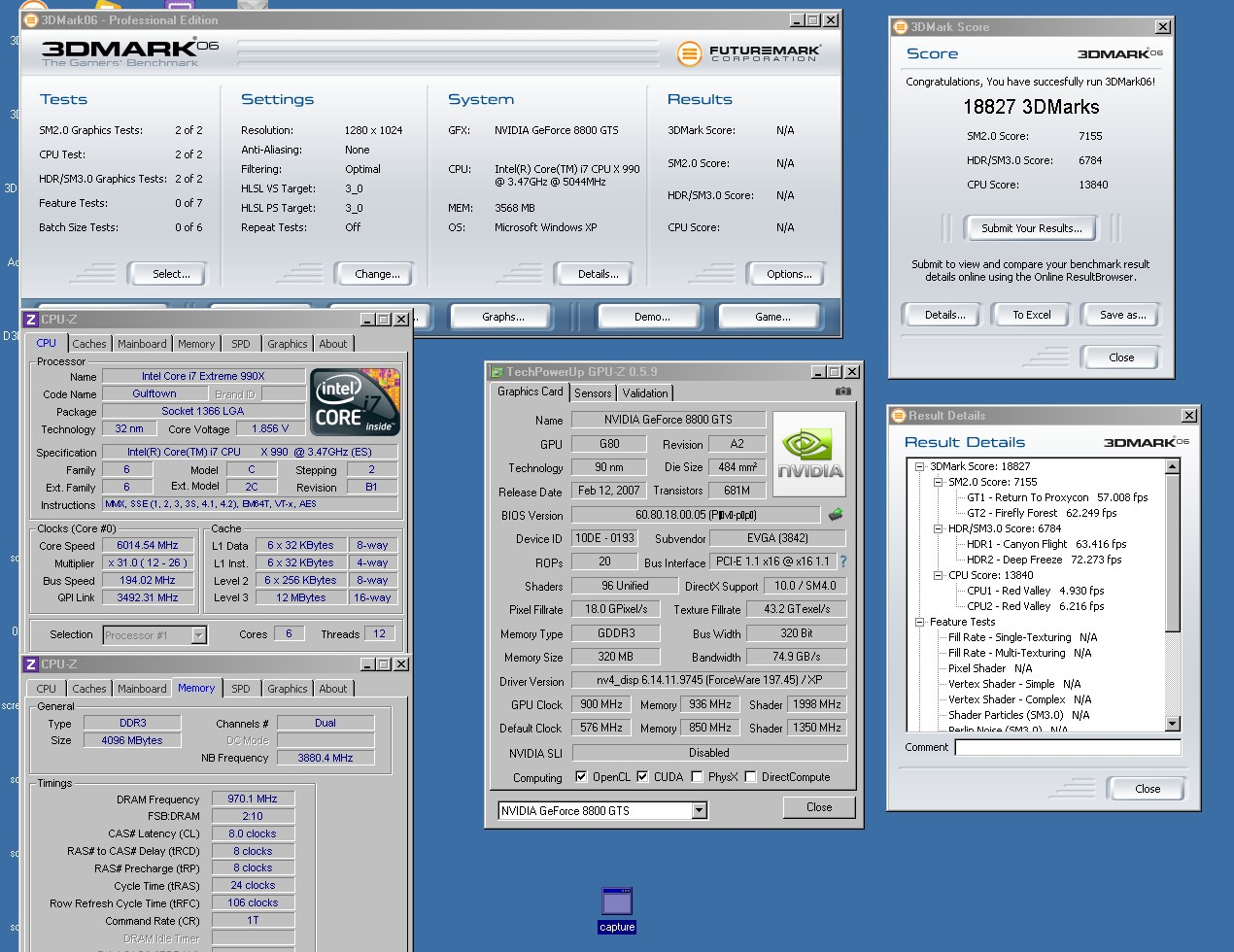Toggle the OpenCL checkbox
Screen dimensions: 1234x952
[581, 777]
